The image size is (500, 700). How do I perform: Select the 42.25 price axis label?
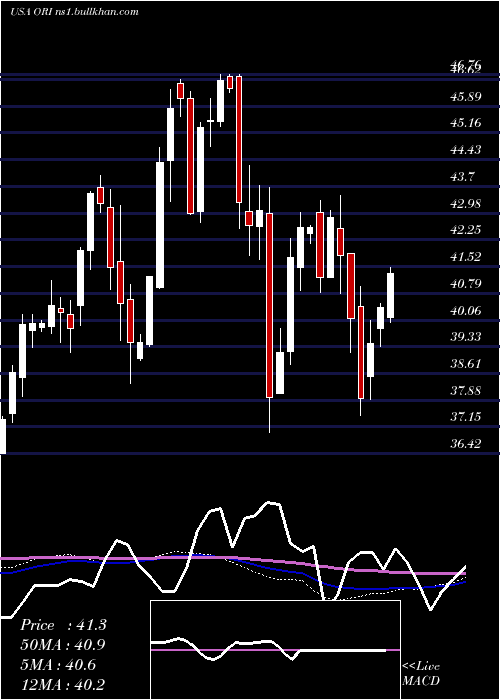click(x=466, y=230)
